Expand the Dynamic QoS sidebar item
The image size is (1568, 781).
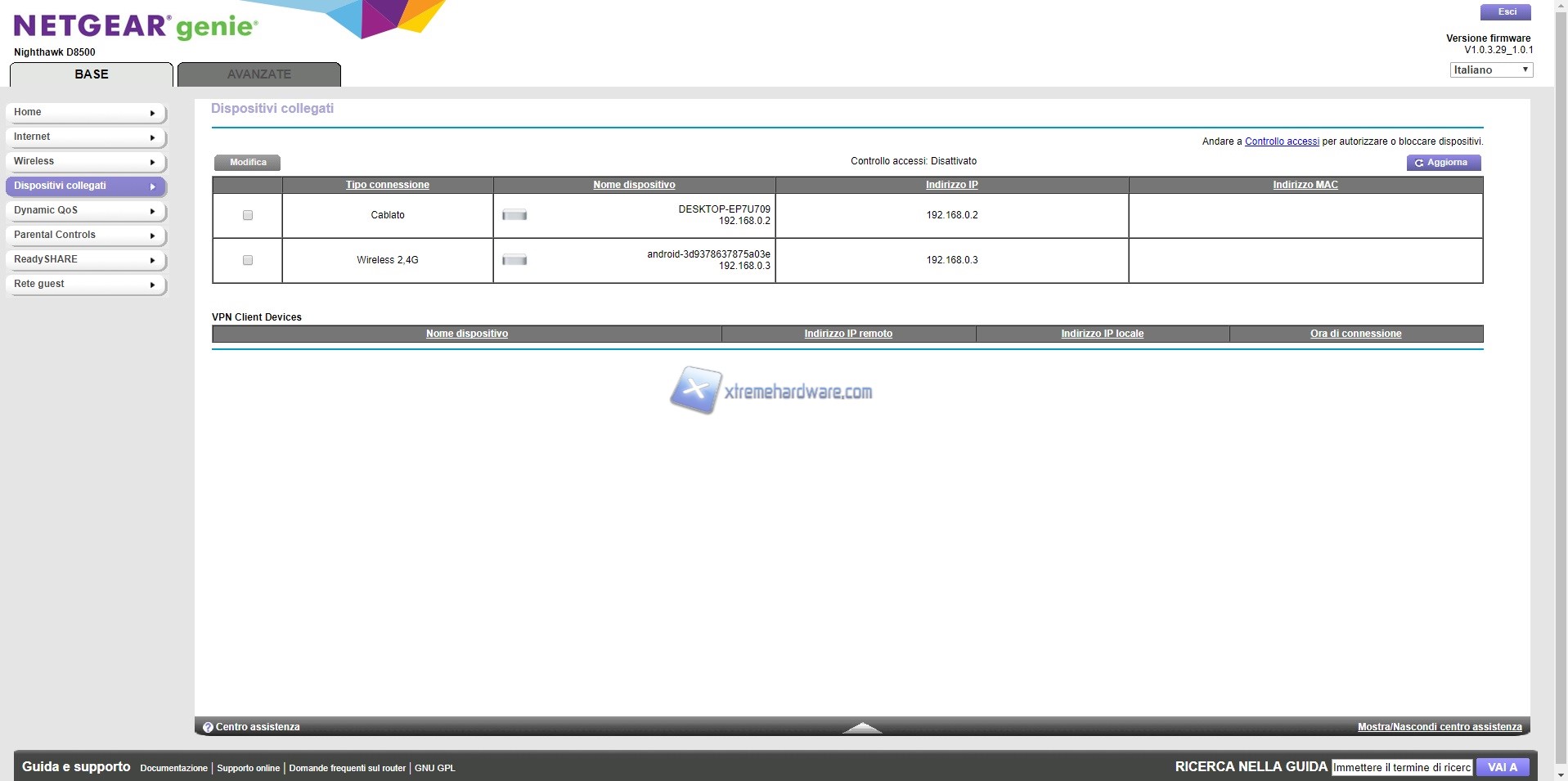click(x=86, y=211)
